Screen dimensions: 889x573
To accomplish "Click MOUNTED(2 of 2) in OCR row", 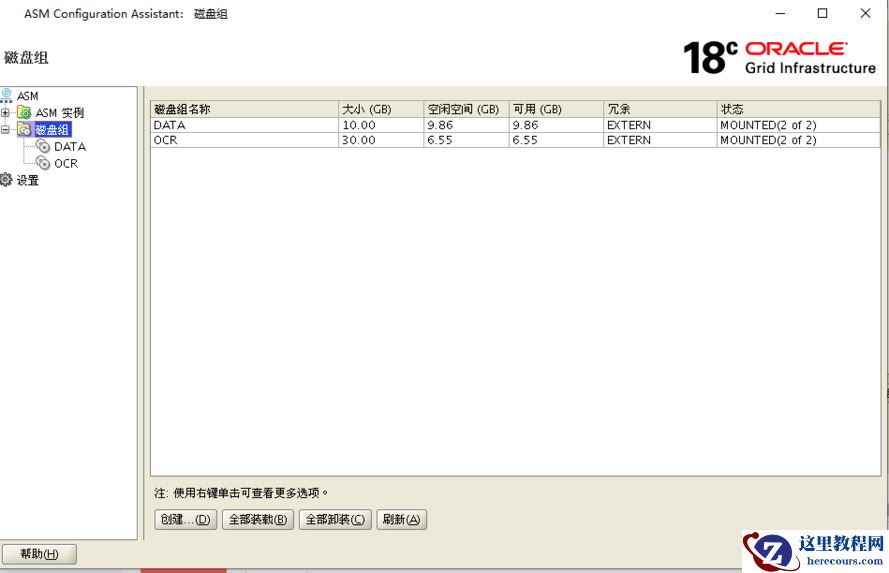I will (798, 140).
